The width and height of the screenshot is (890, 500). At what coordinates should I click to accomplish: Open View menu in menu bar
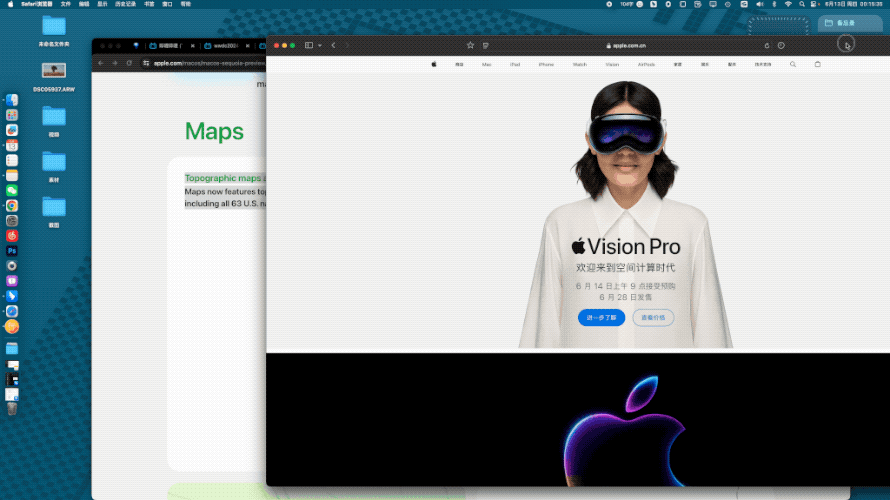coord(102,4)
